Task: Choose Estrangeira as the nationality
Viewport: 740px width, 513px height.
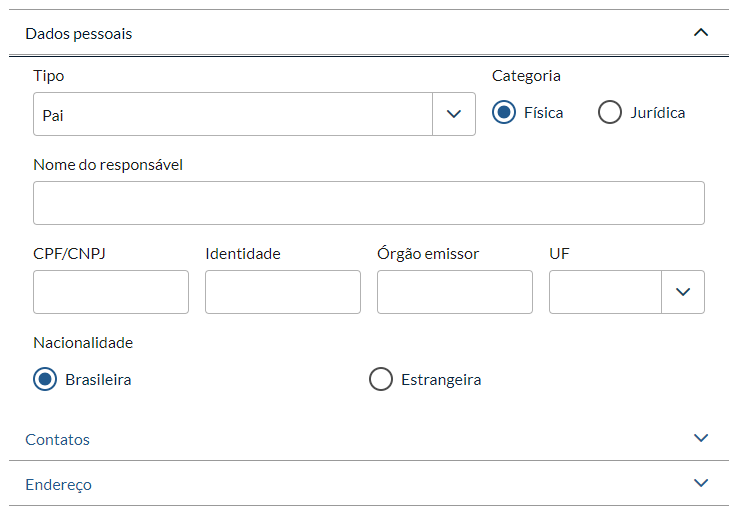Action: [x=380, y=380]
